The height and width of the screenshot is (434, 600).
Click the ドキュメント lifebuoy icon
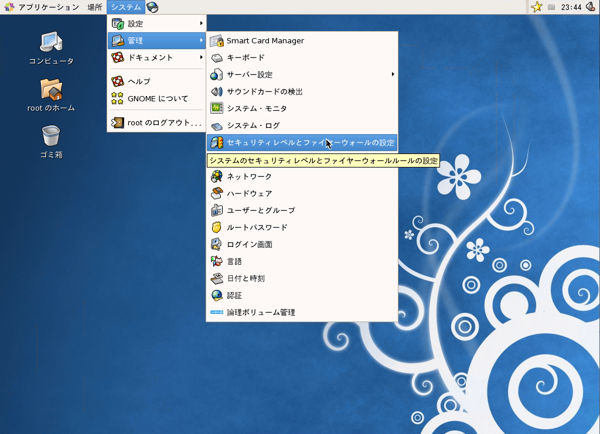(x=117, y=57)
